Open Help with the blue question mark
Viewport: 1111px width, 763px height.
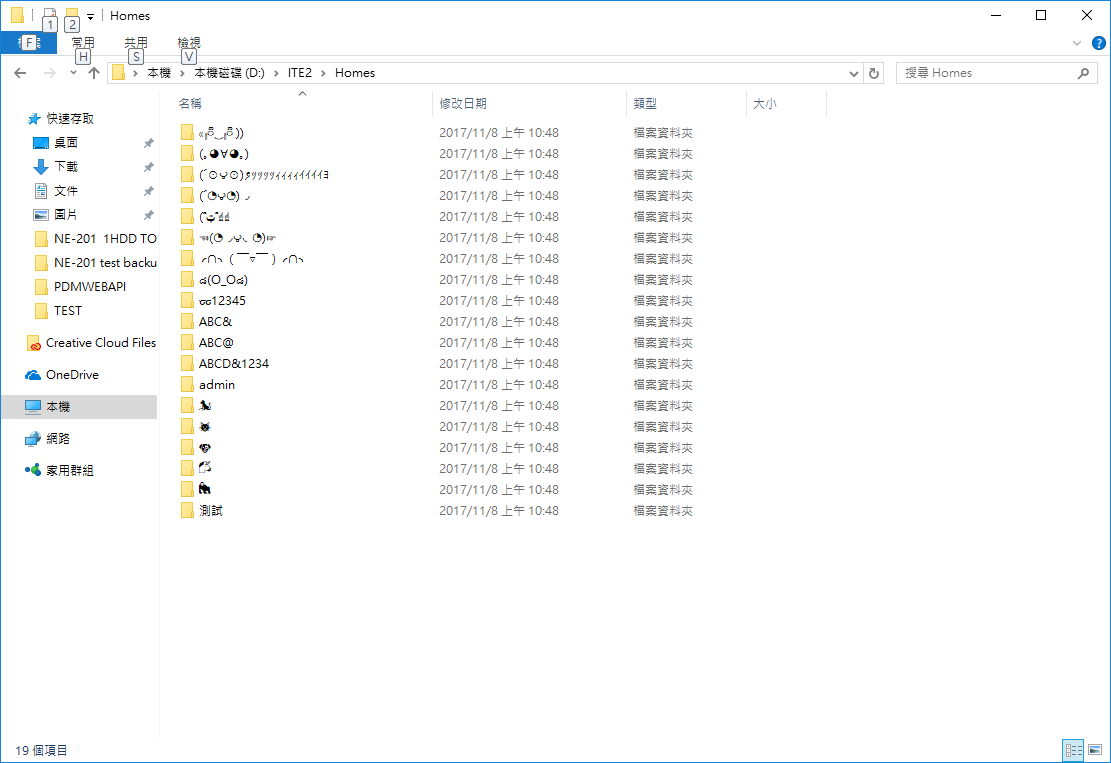(x=1098, y=43)
